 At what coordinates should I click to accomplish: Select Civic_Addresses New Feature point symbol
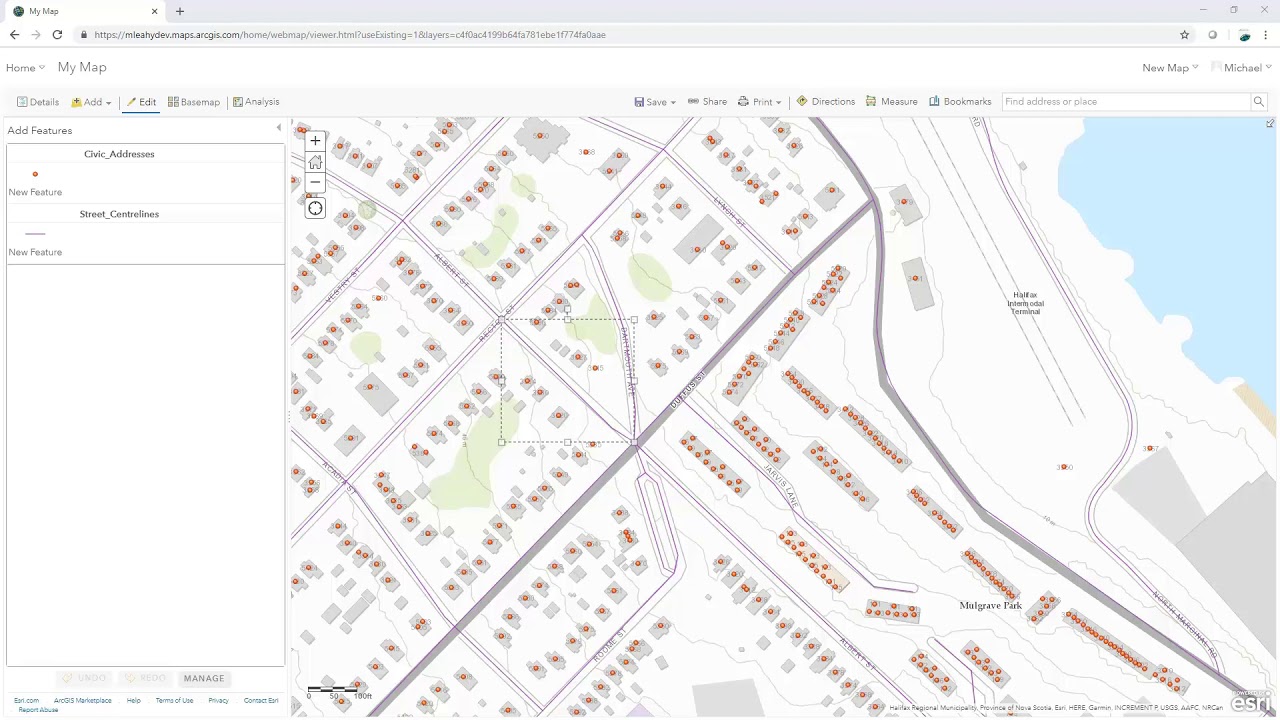(35, 175)
